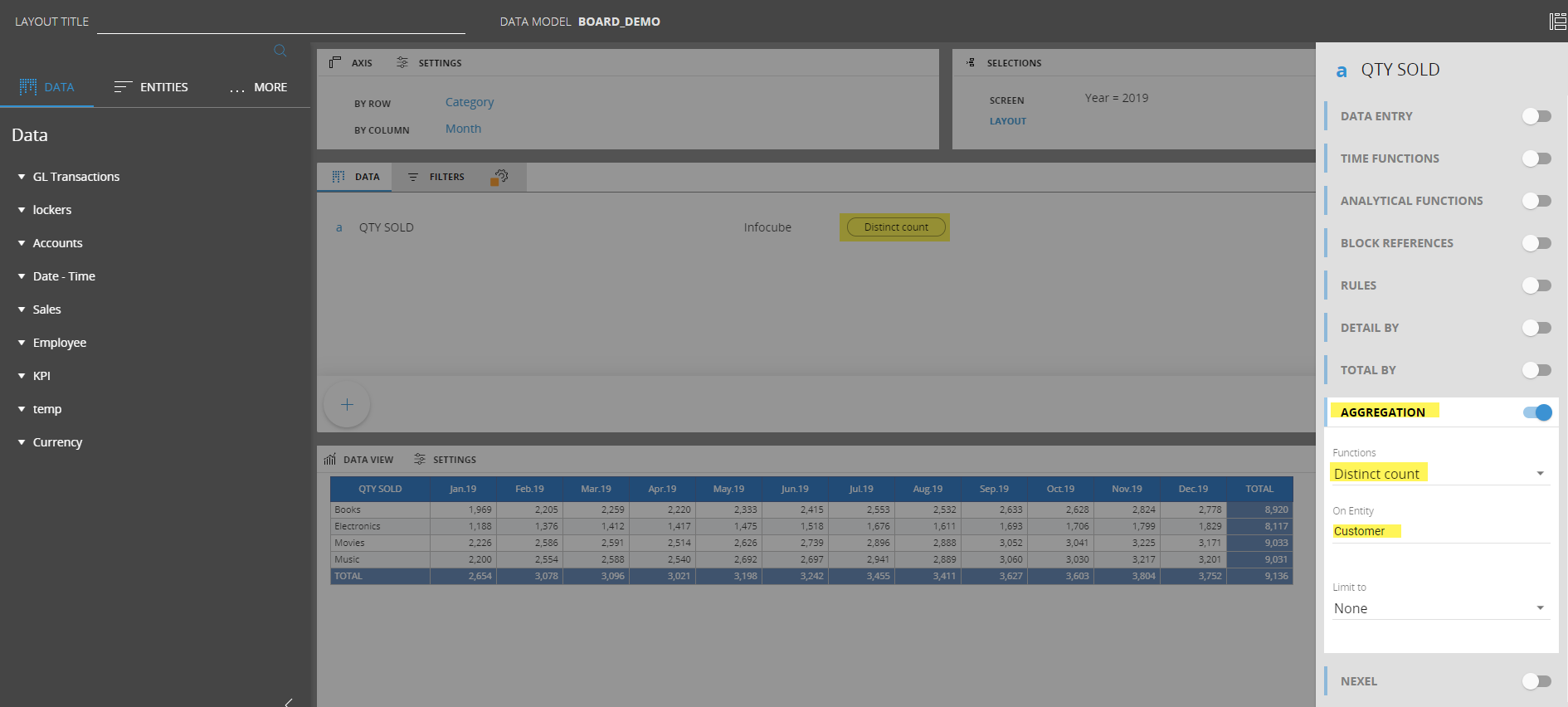Enable the Nexel toggle switch
1568x707 pixels.
(1536, 681)
